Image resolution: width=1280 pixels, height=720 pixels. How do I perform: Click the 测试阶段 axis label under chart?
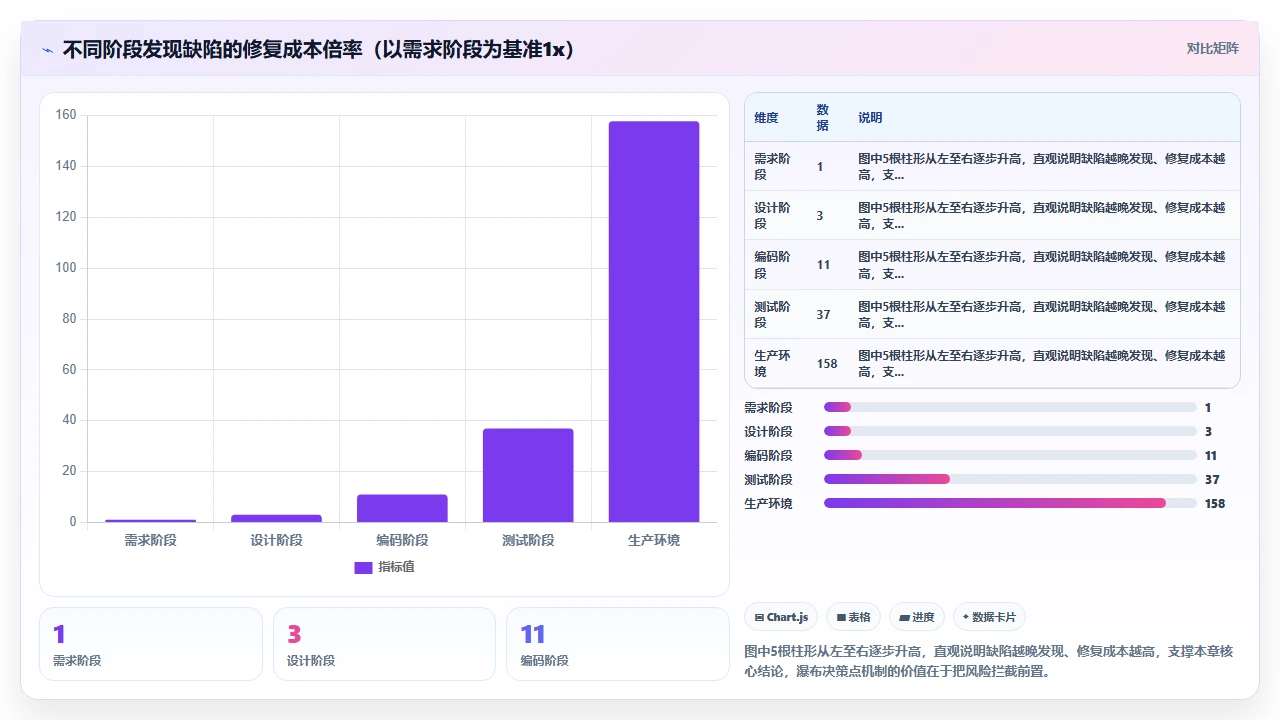pos(528,540)
